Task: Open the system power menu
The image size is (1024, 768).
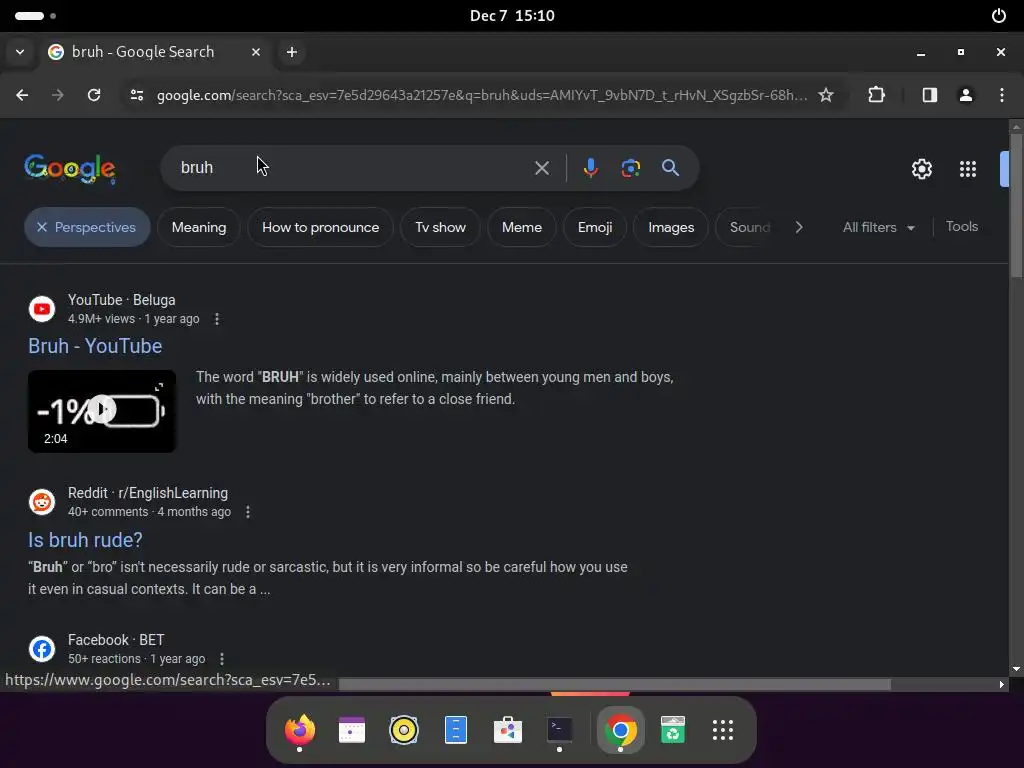Action: tap(999, 16)
